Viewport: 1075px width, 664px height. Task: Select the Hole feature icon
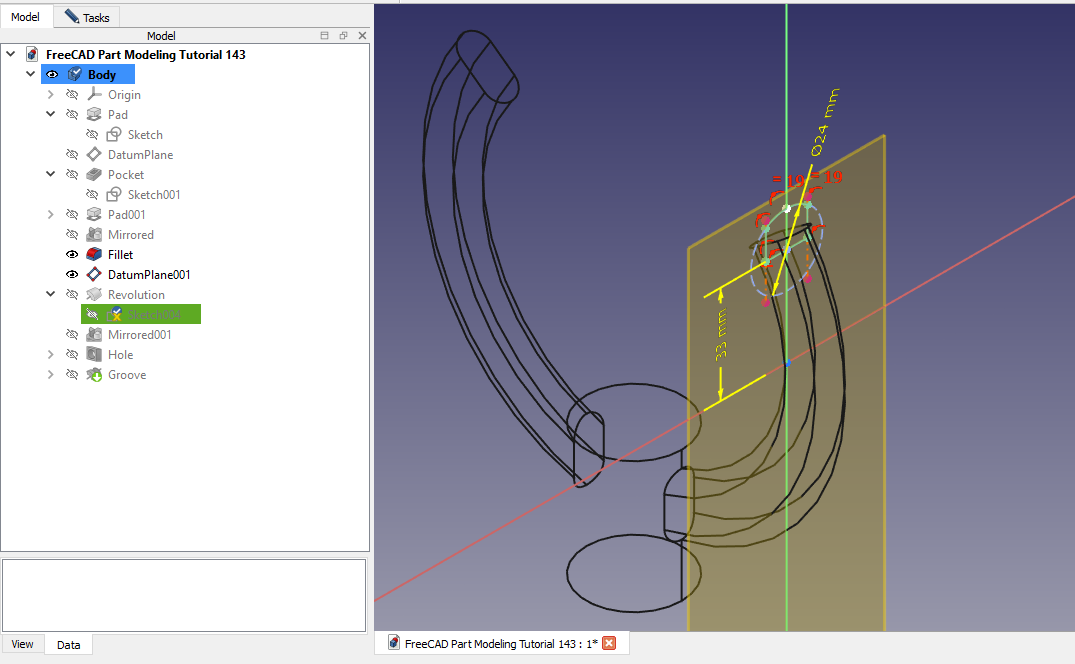[x=94, y=355]
